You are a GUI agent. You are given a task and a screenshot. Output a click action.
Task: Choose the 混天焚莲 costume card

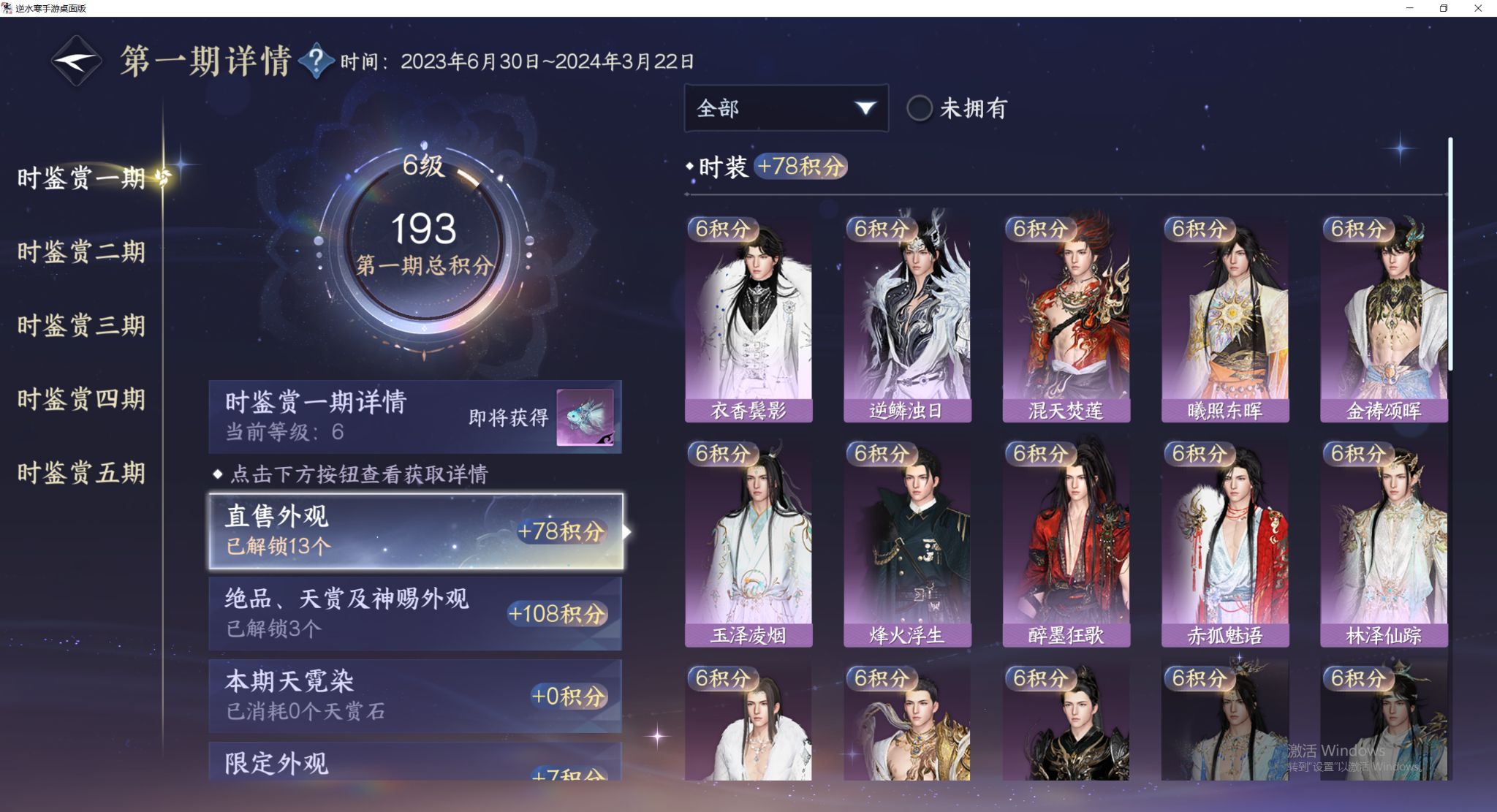(x=1066, y=319)
